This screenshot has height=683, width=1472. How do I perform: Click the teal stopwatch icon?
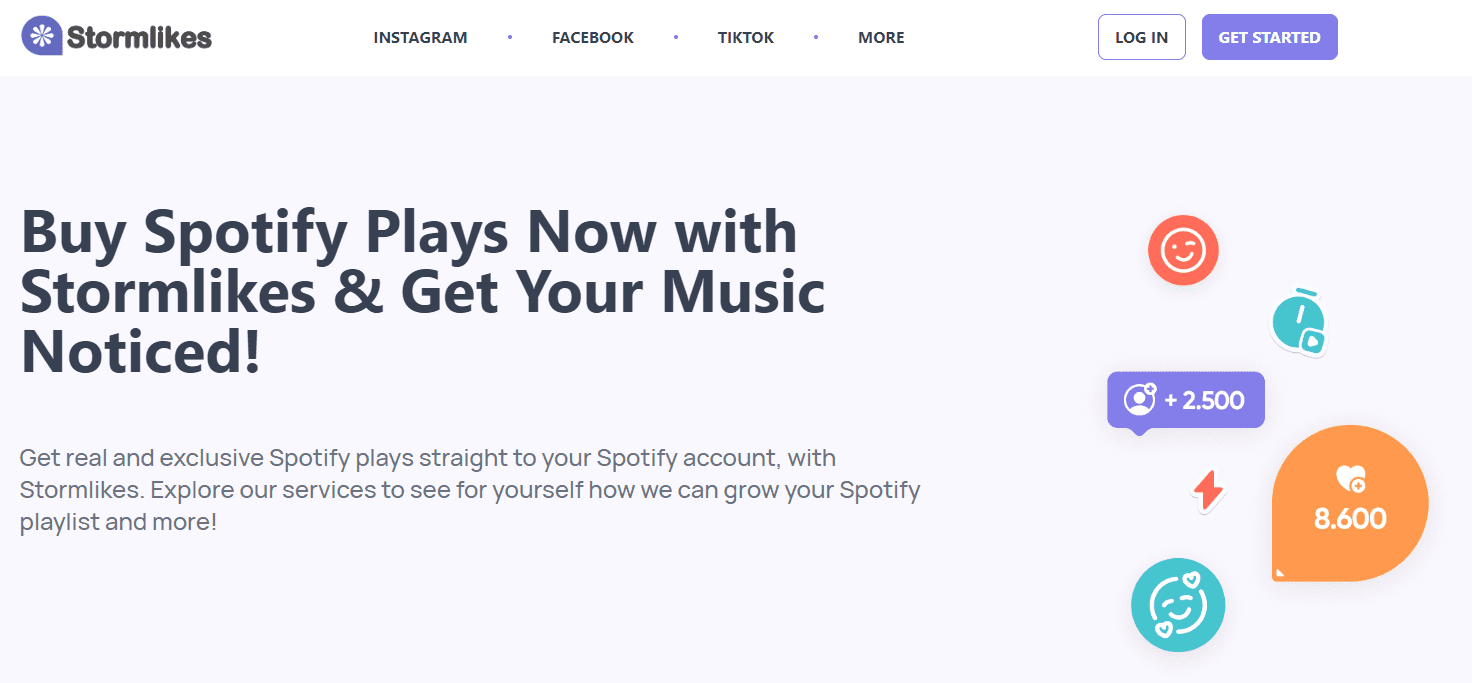coord(1298,322)
